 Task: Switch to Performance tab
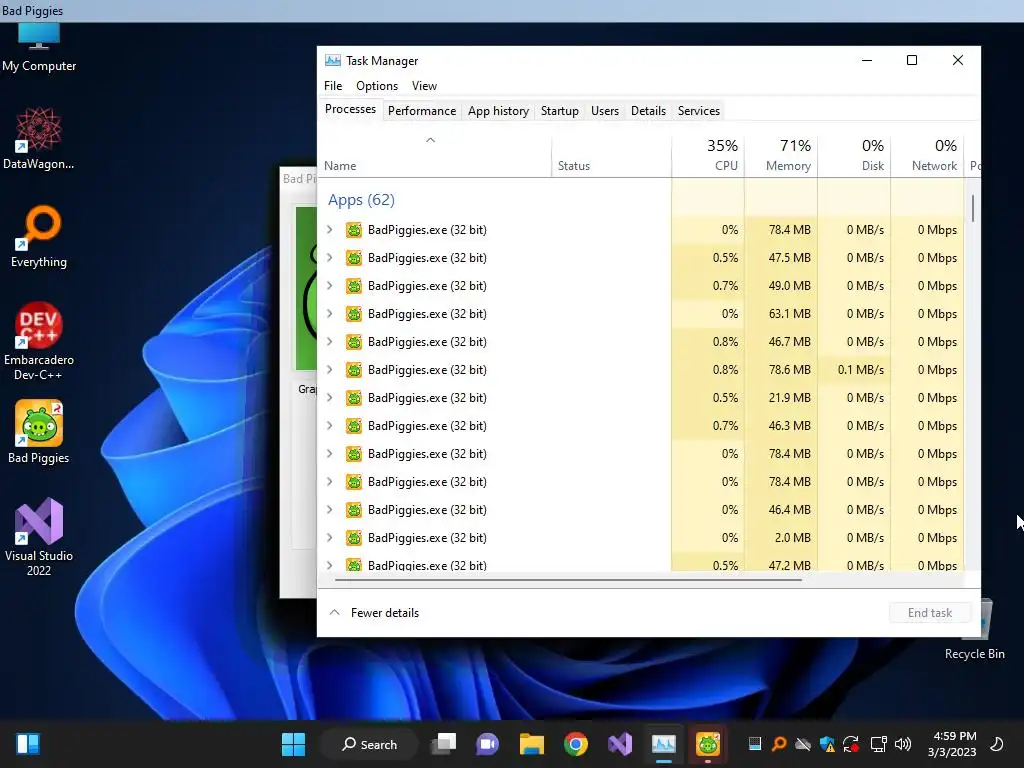pyautogui.click(x=422, y=111)
